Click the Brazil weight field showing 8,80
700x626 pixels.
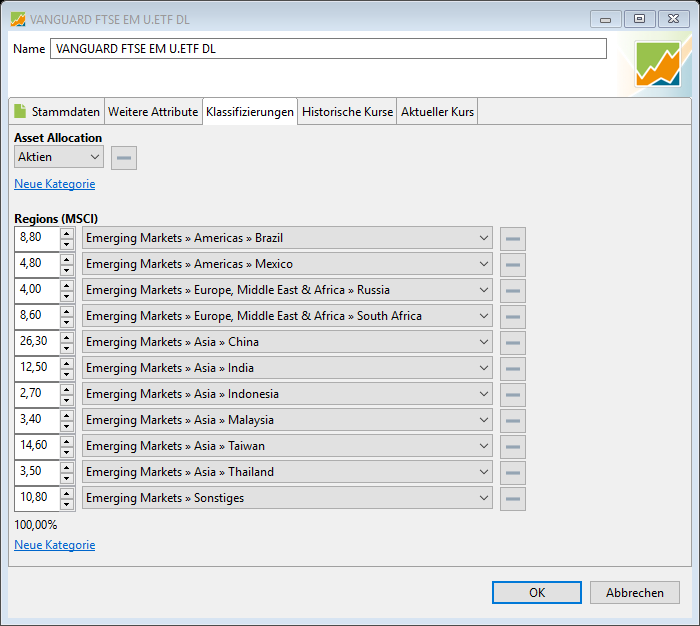[37, 238]
